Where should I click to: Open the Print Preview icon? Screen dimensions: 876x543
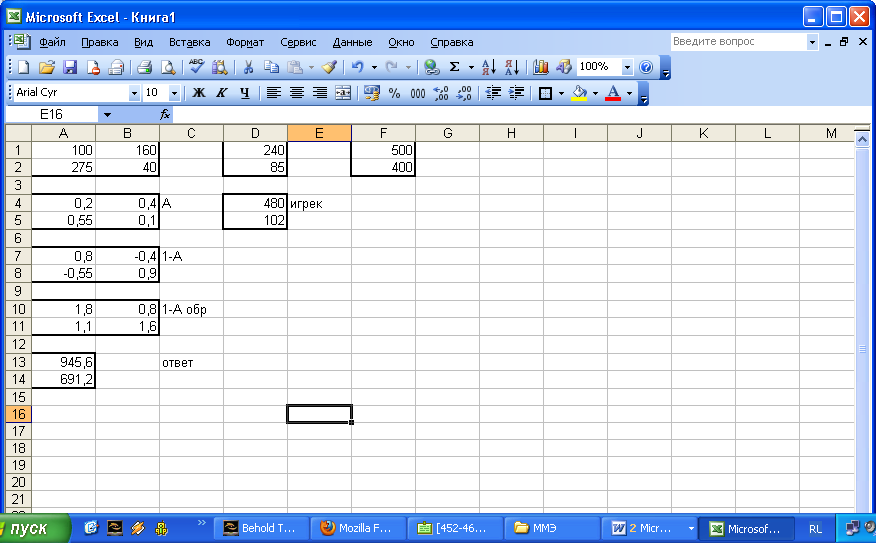point(168,67)
